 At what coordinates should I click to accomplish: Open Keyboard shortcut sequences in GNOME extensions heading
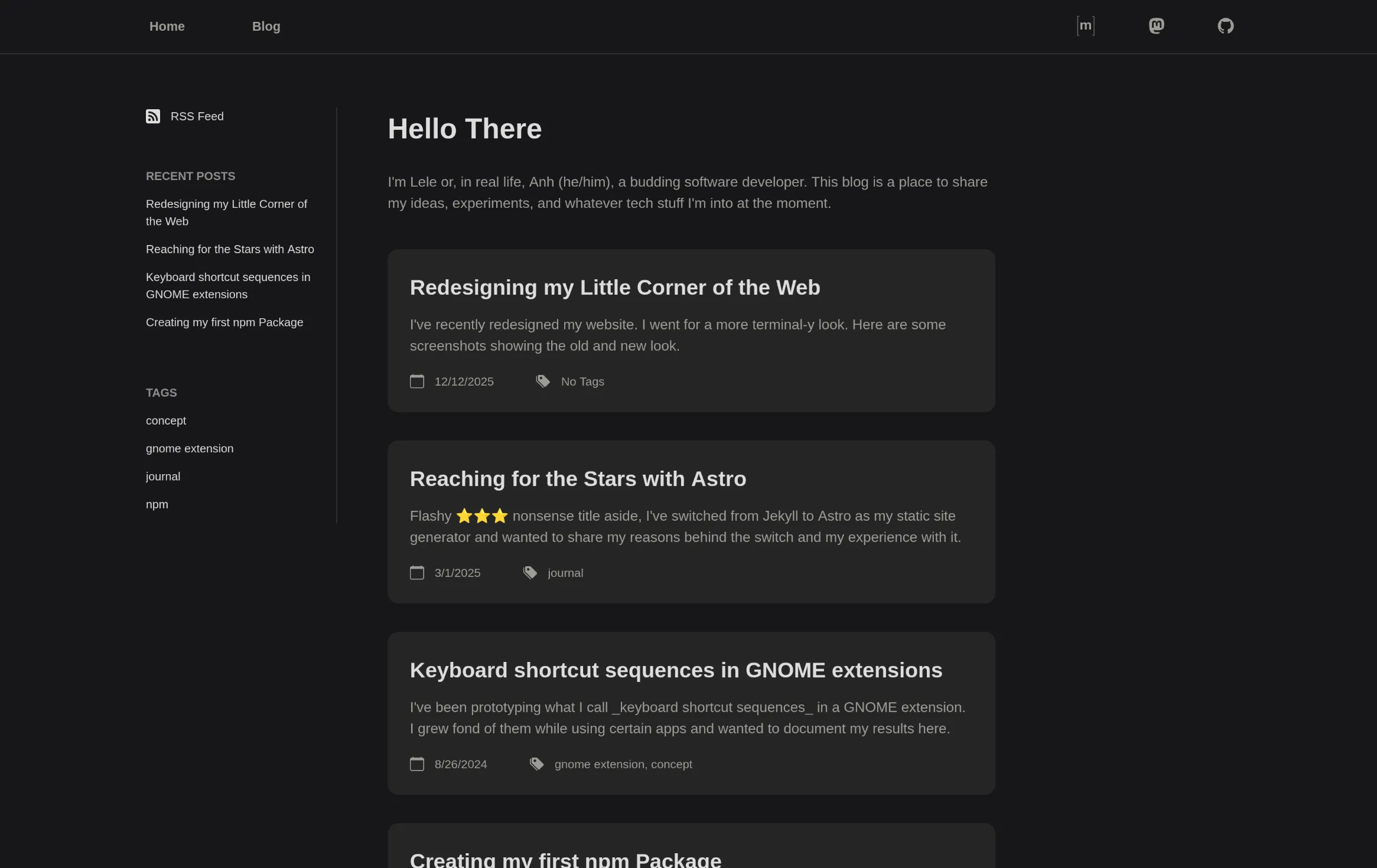pos(676,670)
